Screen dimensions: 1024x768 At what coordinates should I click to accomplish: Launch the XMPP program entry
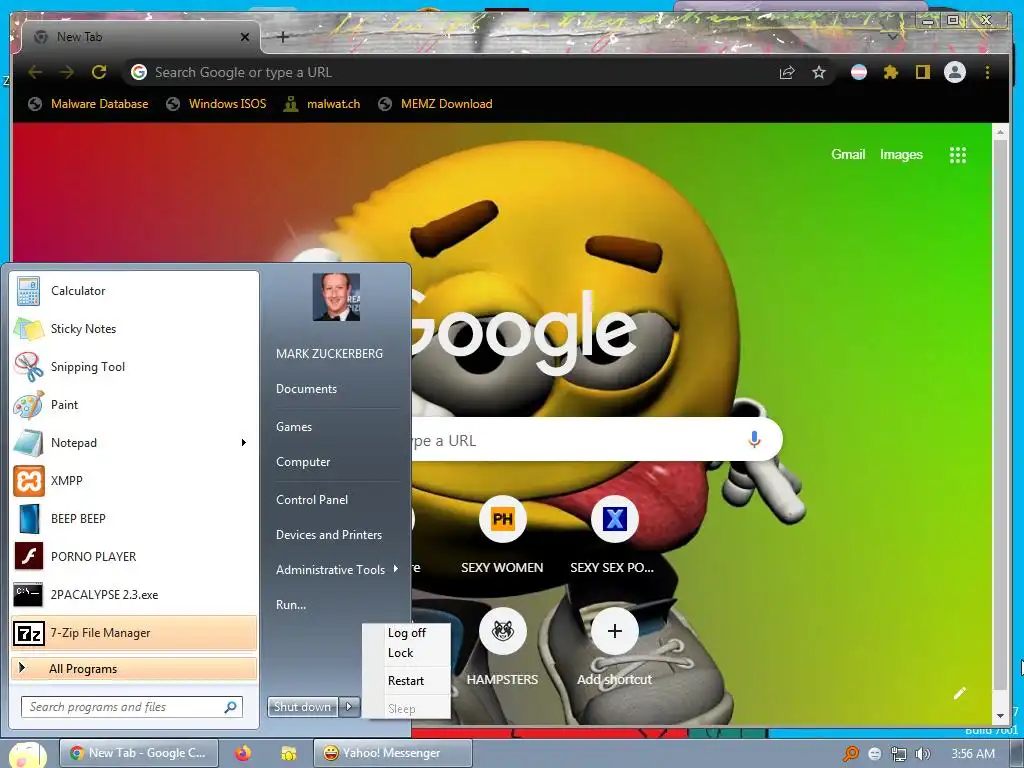pyautogui.click(x=134, y=481)
